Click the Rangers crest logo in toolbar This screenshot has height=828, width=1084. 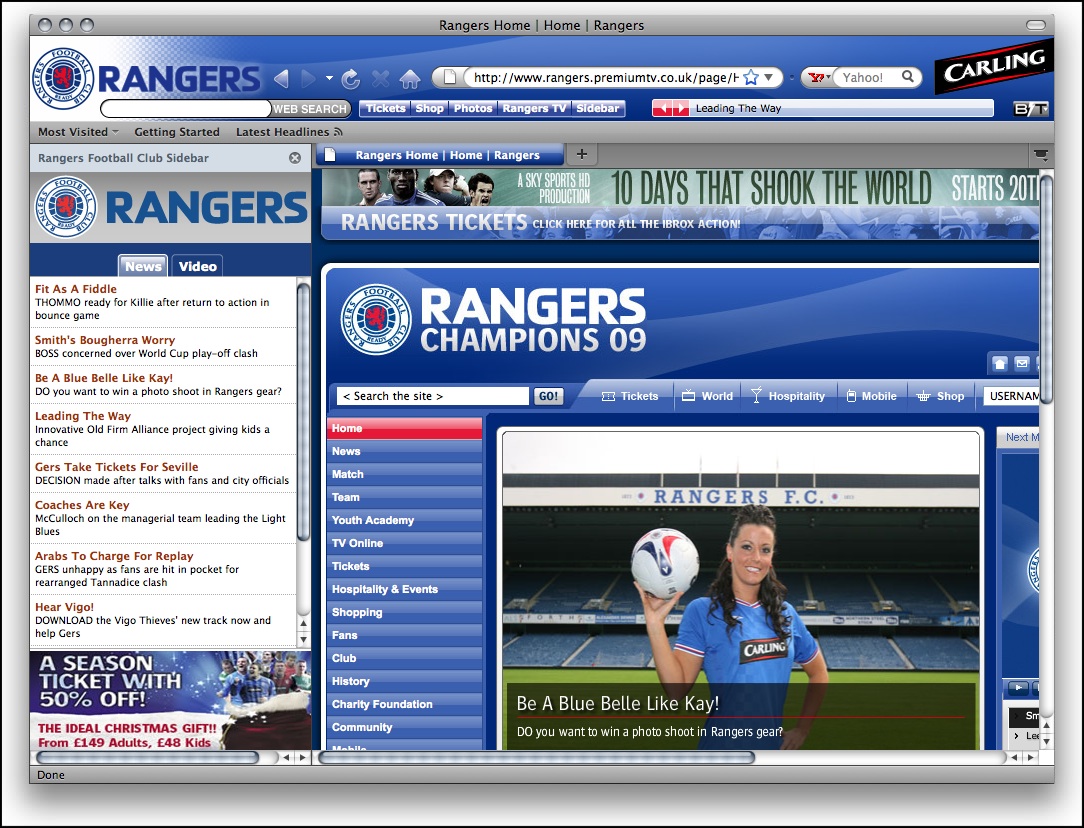63,79
